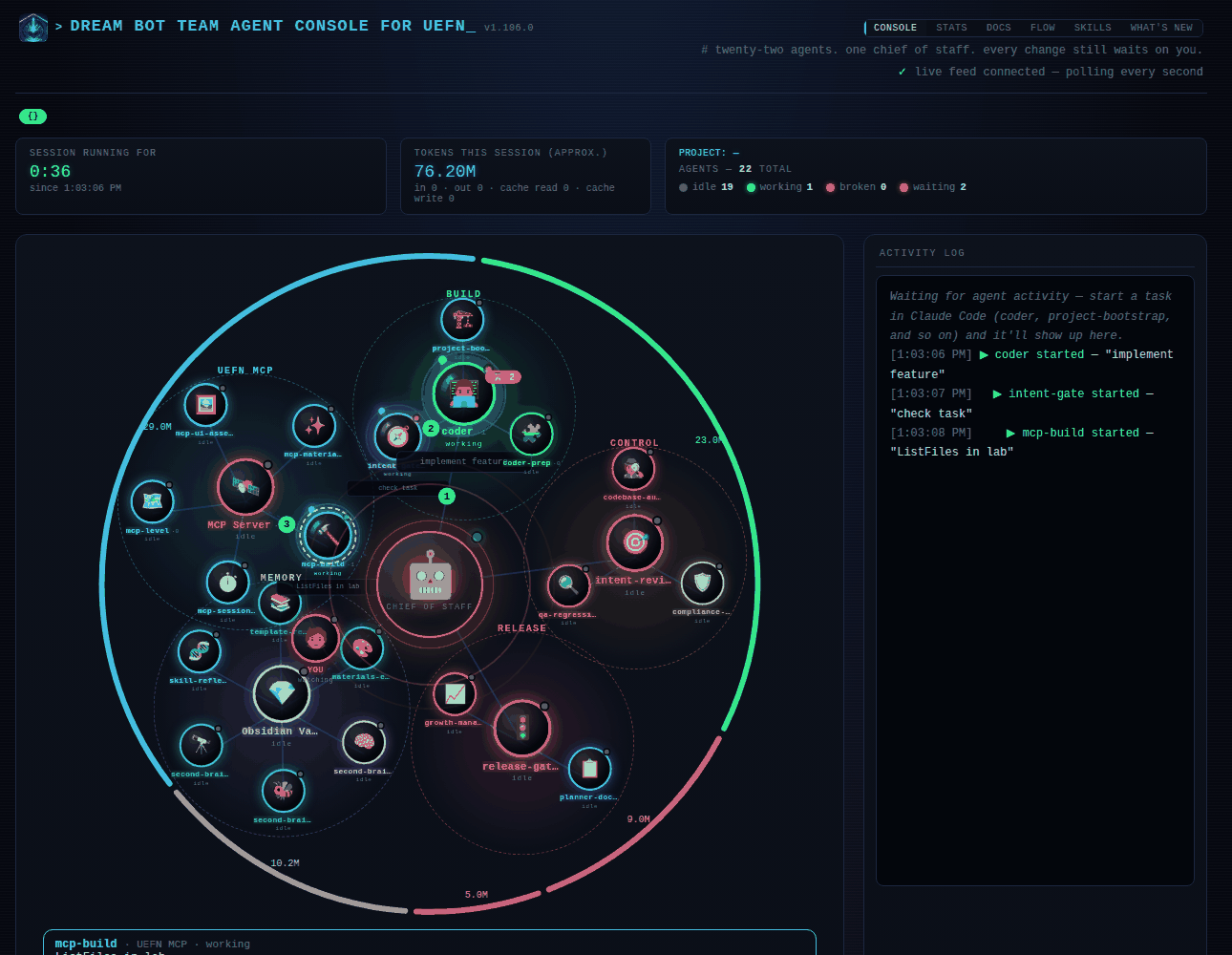Click the codebase-audit detective node
The image size is (1232, 955).
tap(632, 469)
